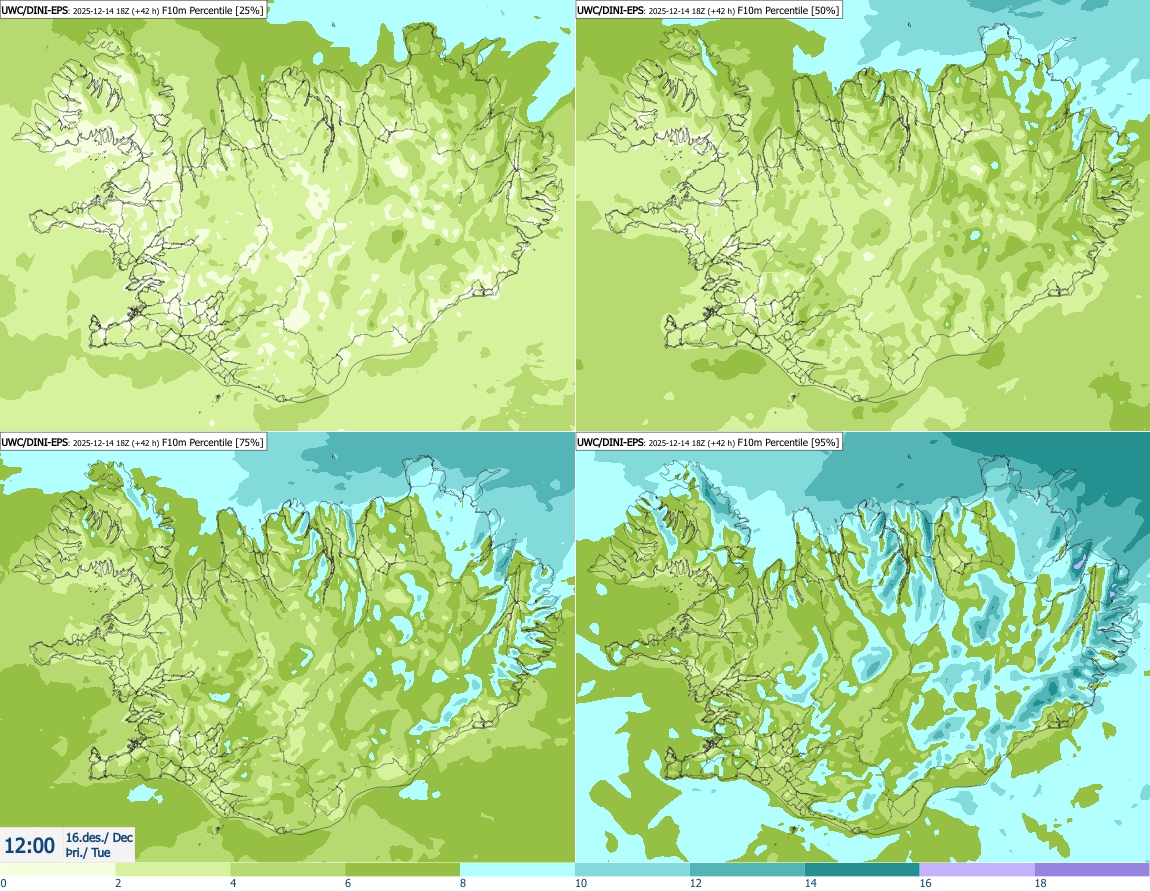1150x891 pixels.
Task: Pick the 18+ purple legend swatch
Action: tap(1092, 870)
